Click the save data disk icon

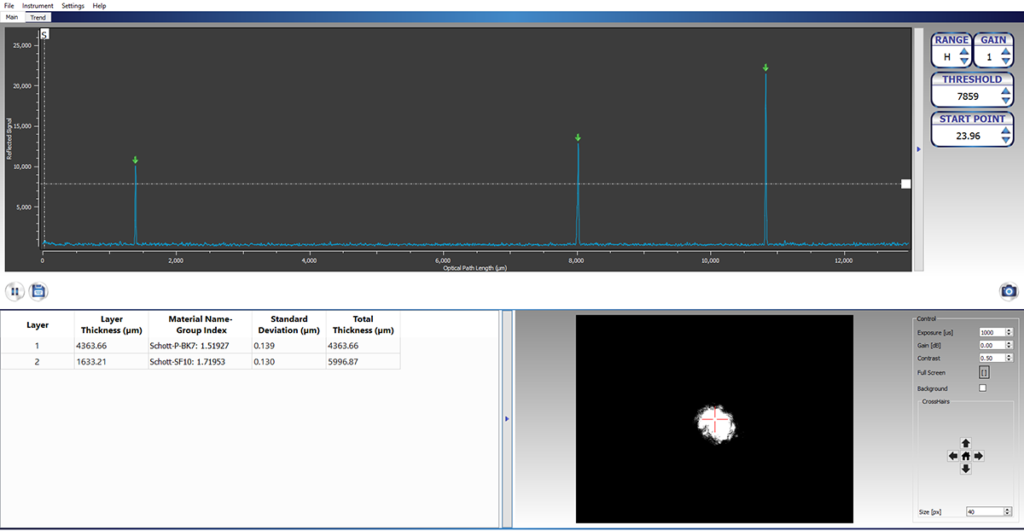click(x=39, y=291)
